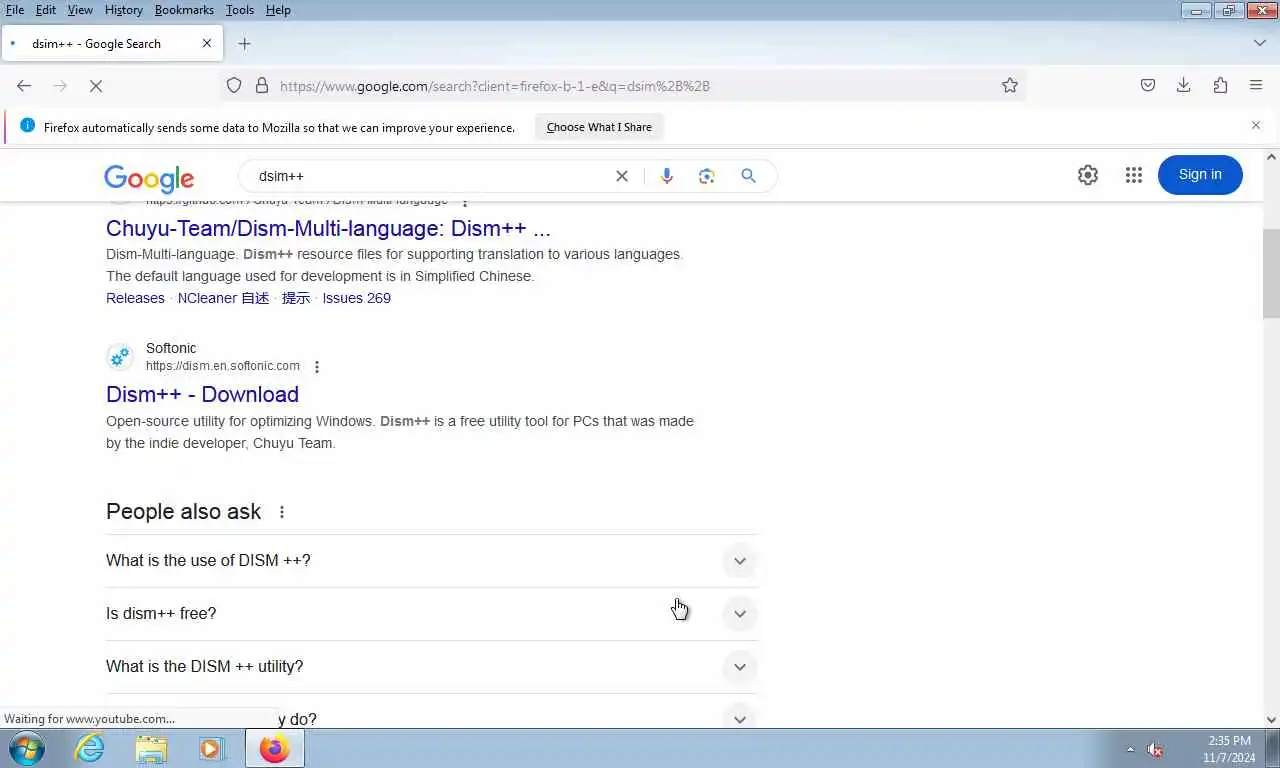Open the Tools menu
Viewport: 1280px width, 768px height.
point(240,10)
